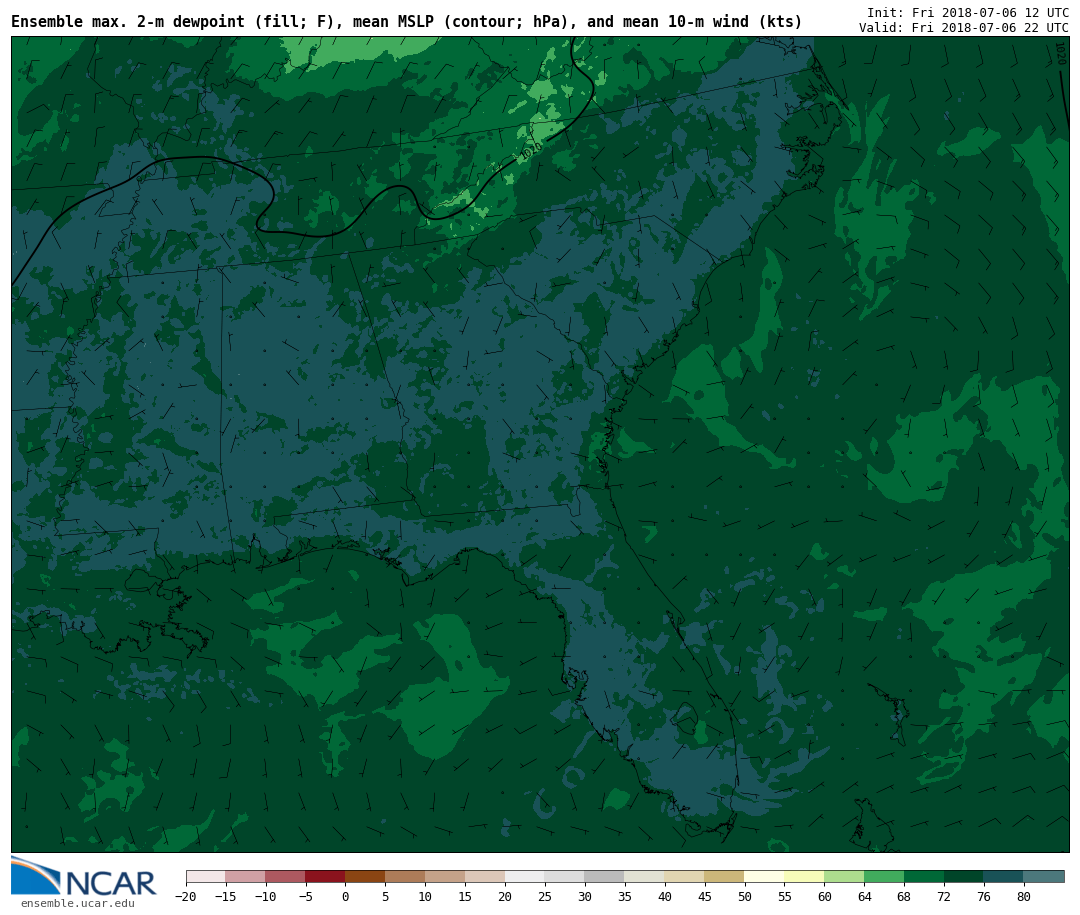Click the dark green swatch between 72 and 76
1080x915 pixels.
coord(964,876)
